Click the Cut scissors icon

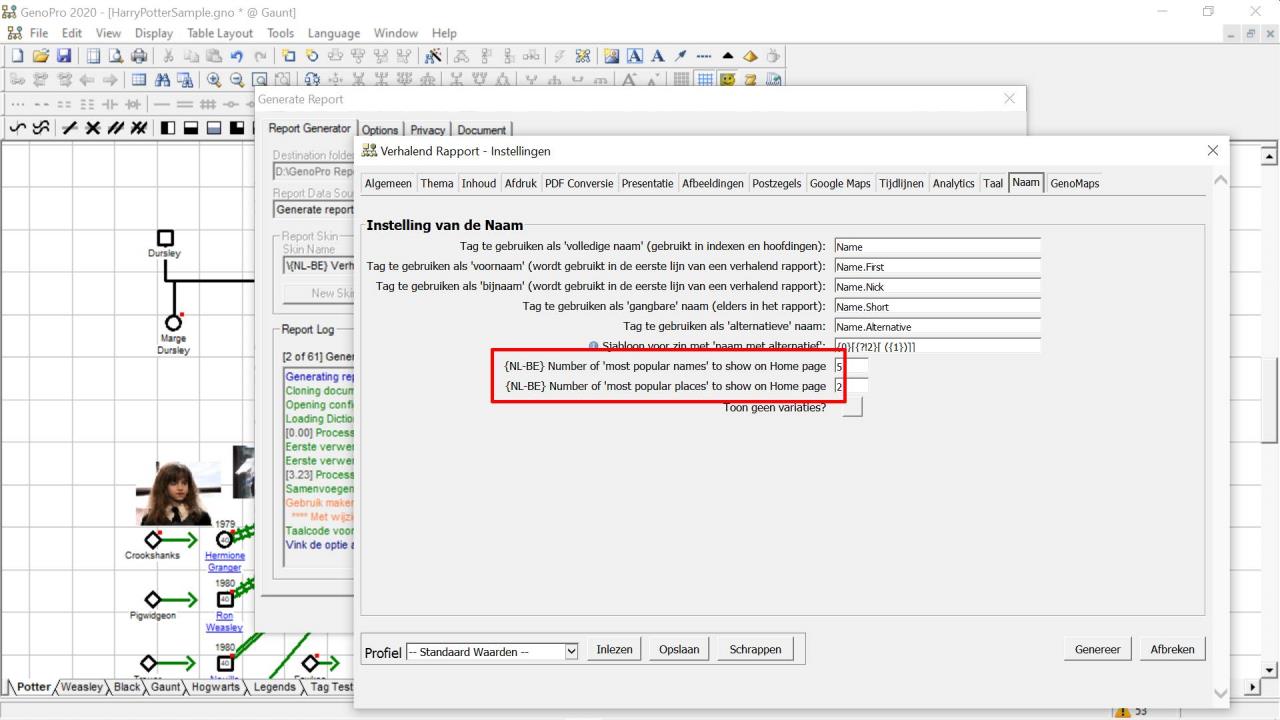click(168, 56)
